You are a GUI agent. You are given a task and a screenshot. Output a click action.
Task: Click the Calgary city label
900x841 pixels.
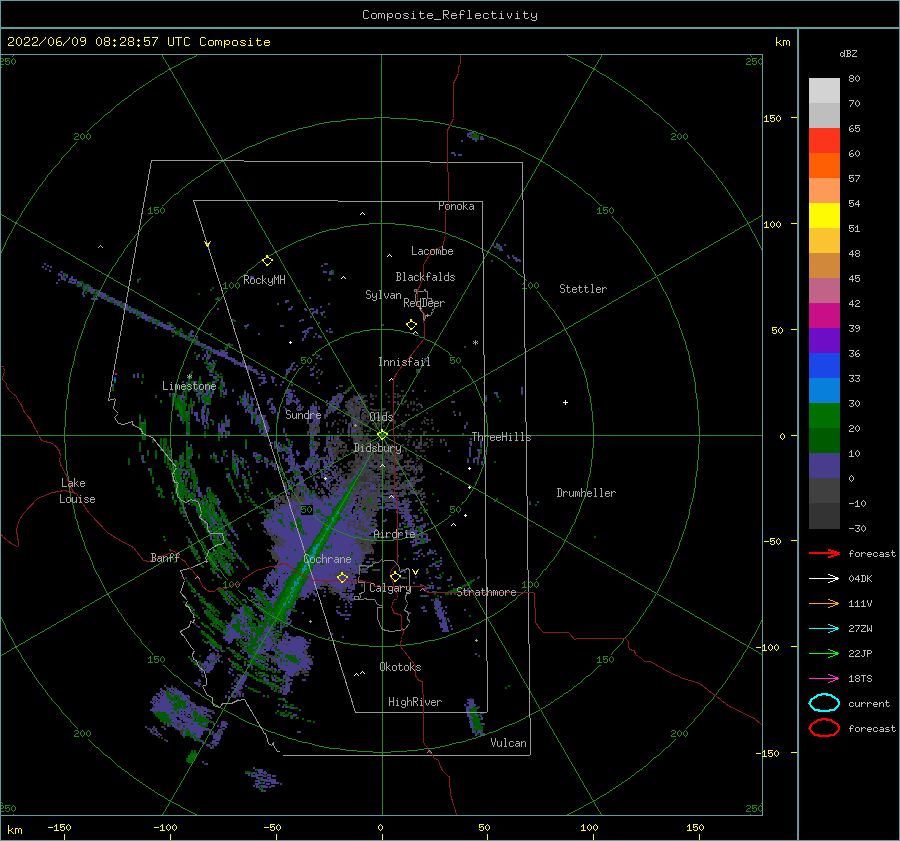click(x=390, y=588)
